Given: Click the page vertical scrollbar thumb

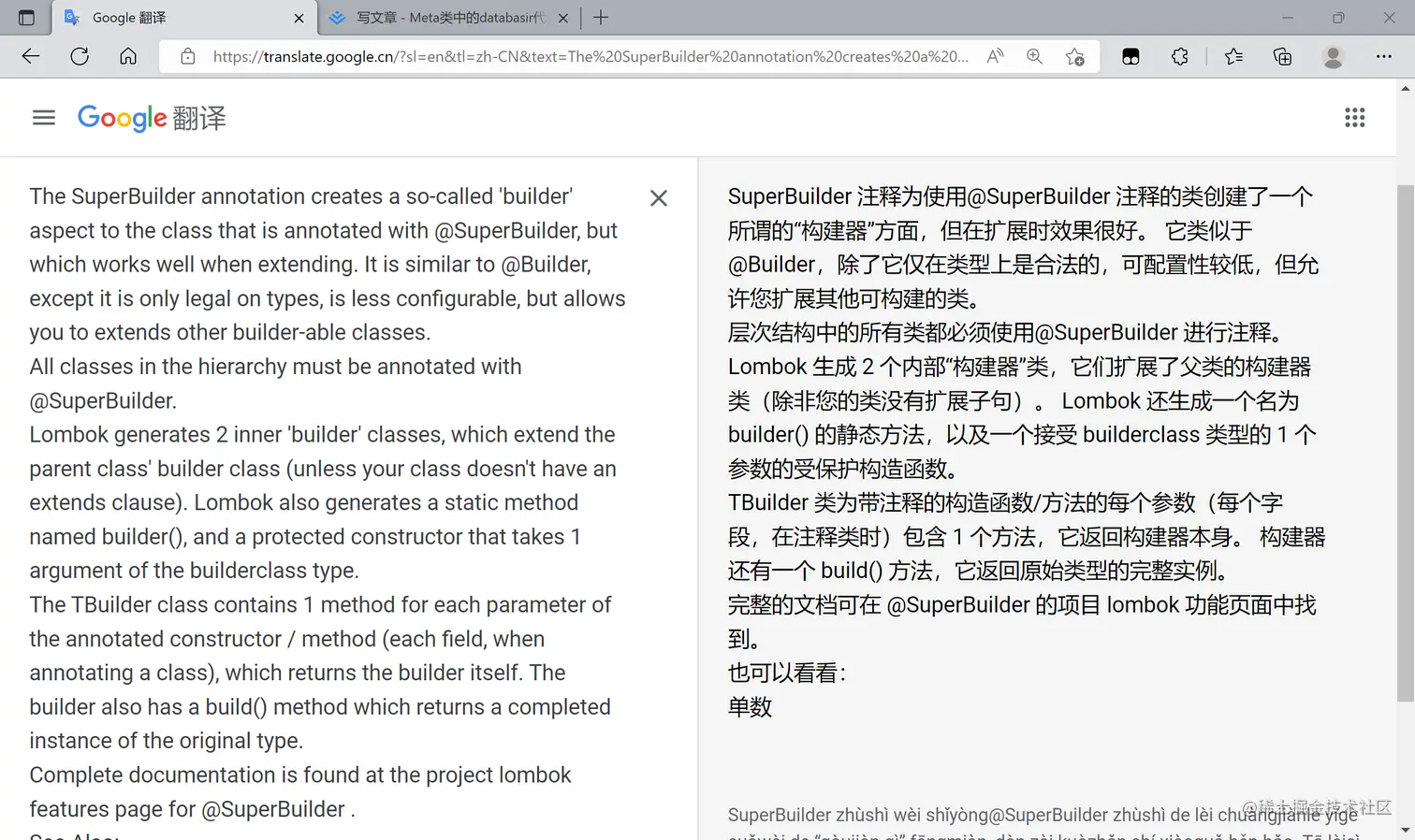Looking at the screenshot, I should (x=1406, y=442).
